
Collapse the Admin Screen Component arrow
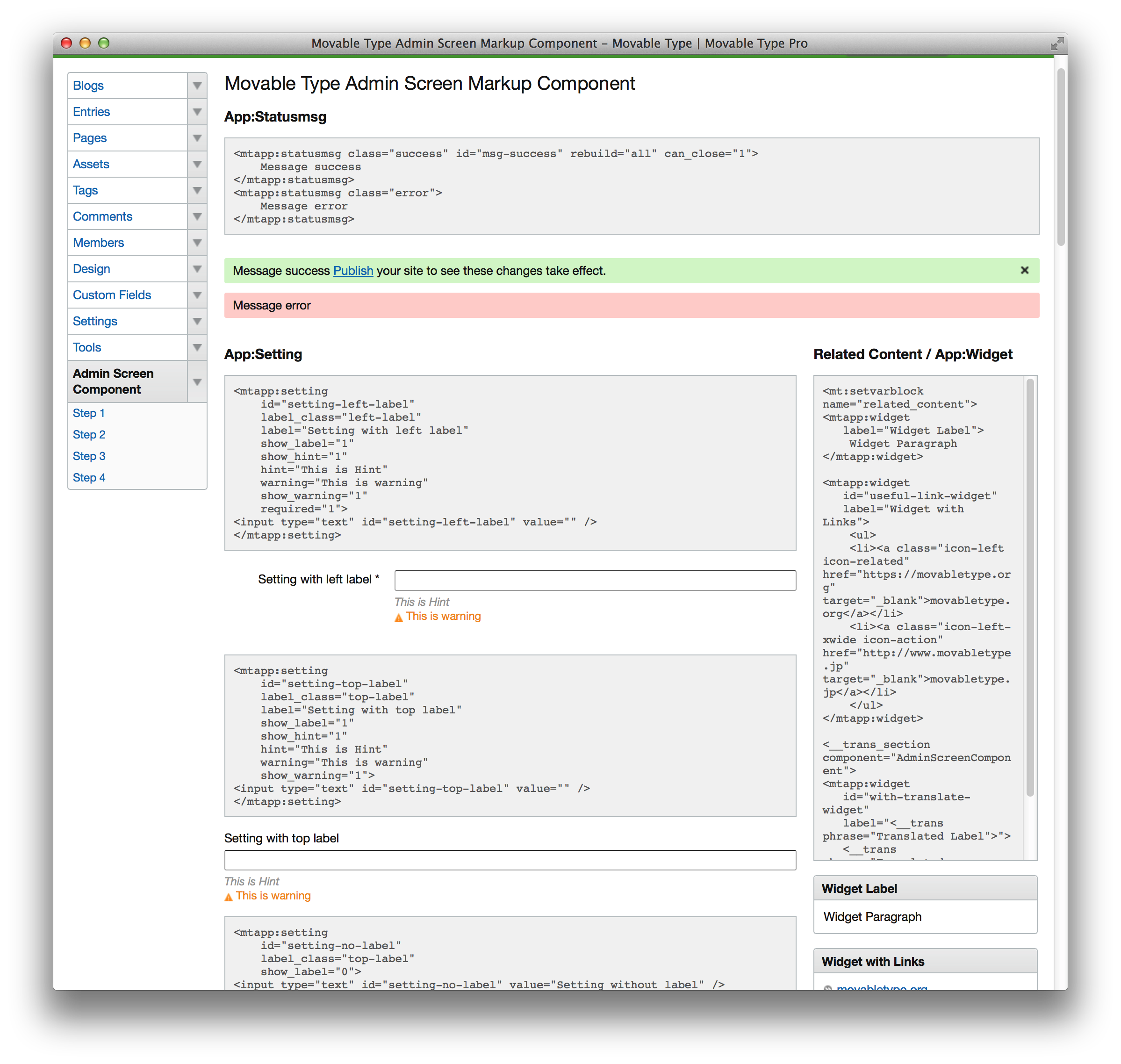pos(197,381)
